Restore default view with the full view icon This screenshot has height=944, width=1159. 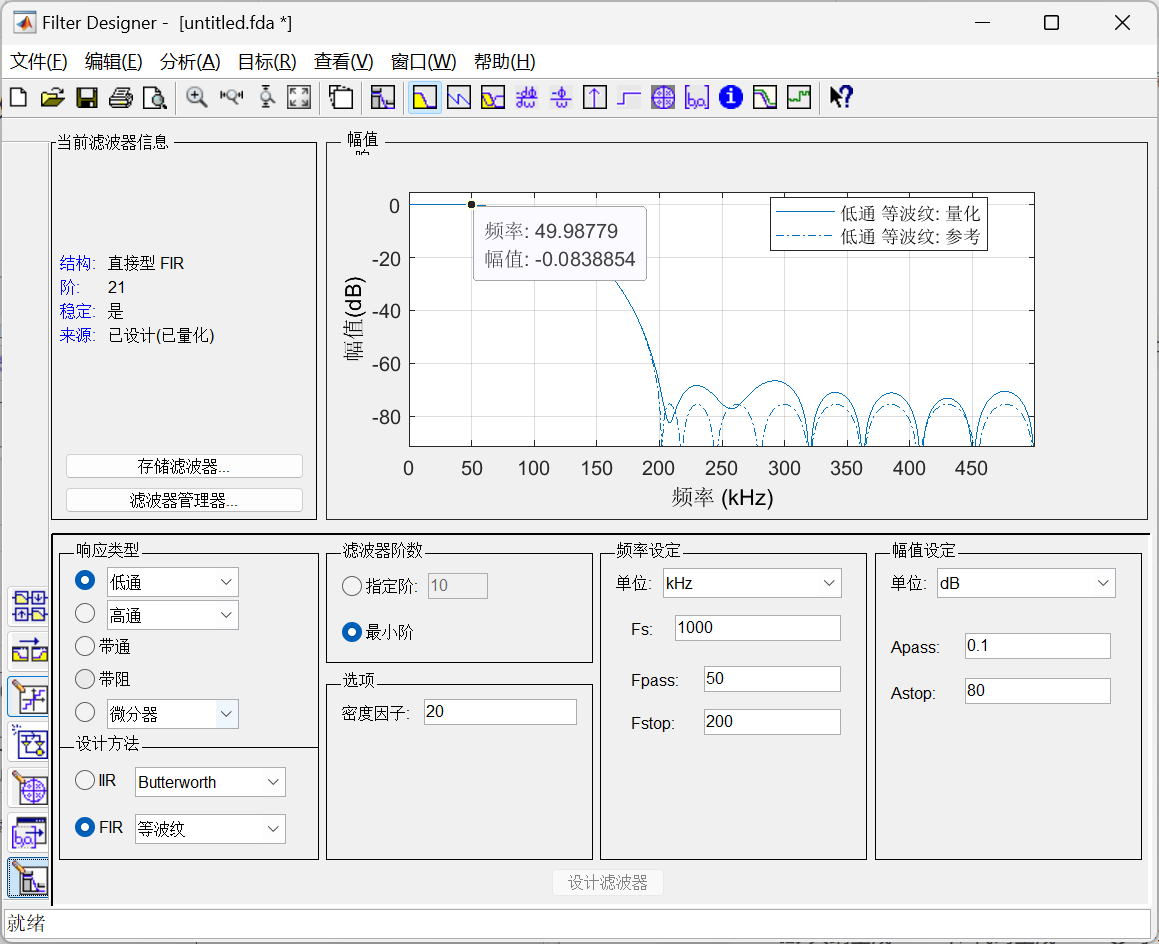coord(299,97)
